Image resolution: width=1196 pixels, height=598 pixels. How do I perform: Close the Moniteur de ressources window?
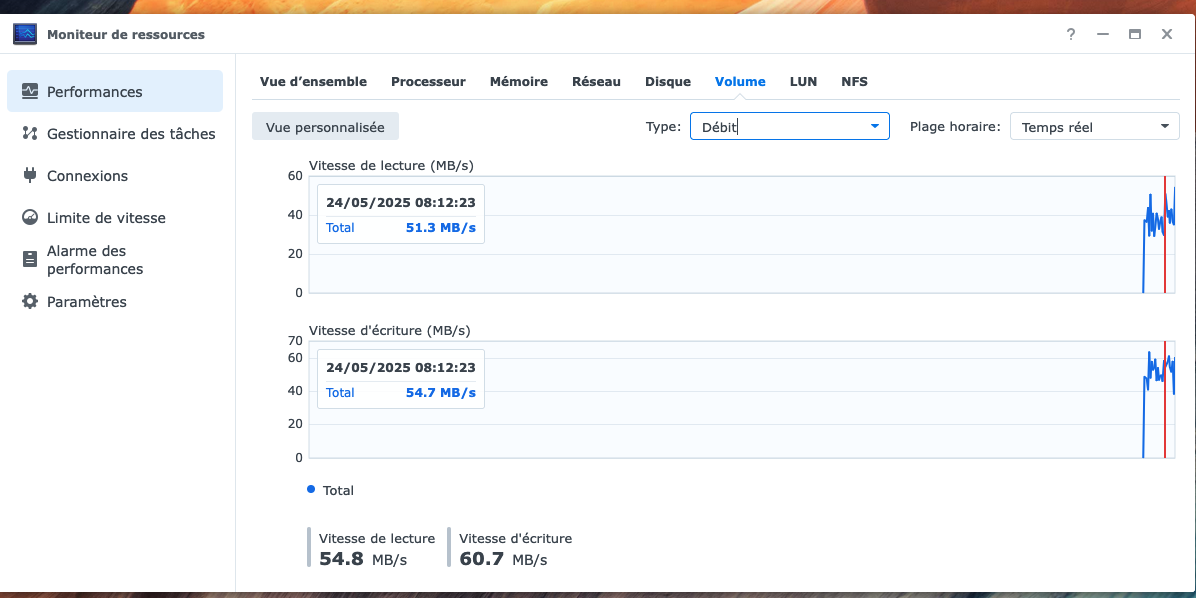[x=1167, y=34]
